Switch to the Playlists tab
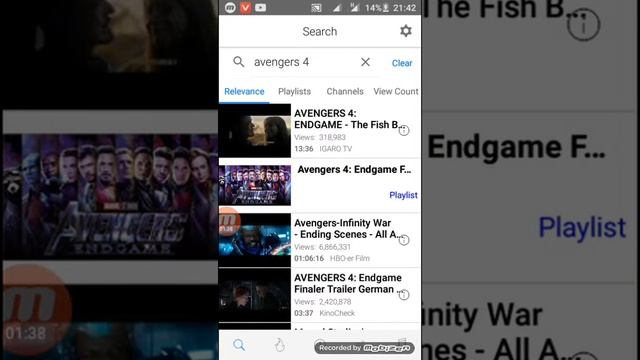The width and height of the screenshot is (640, 360). (294, 91)
